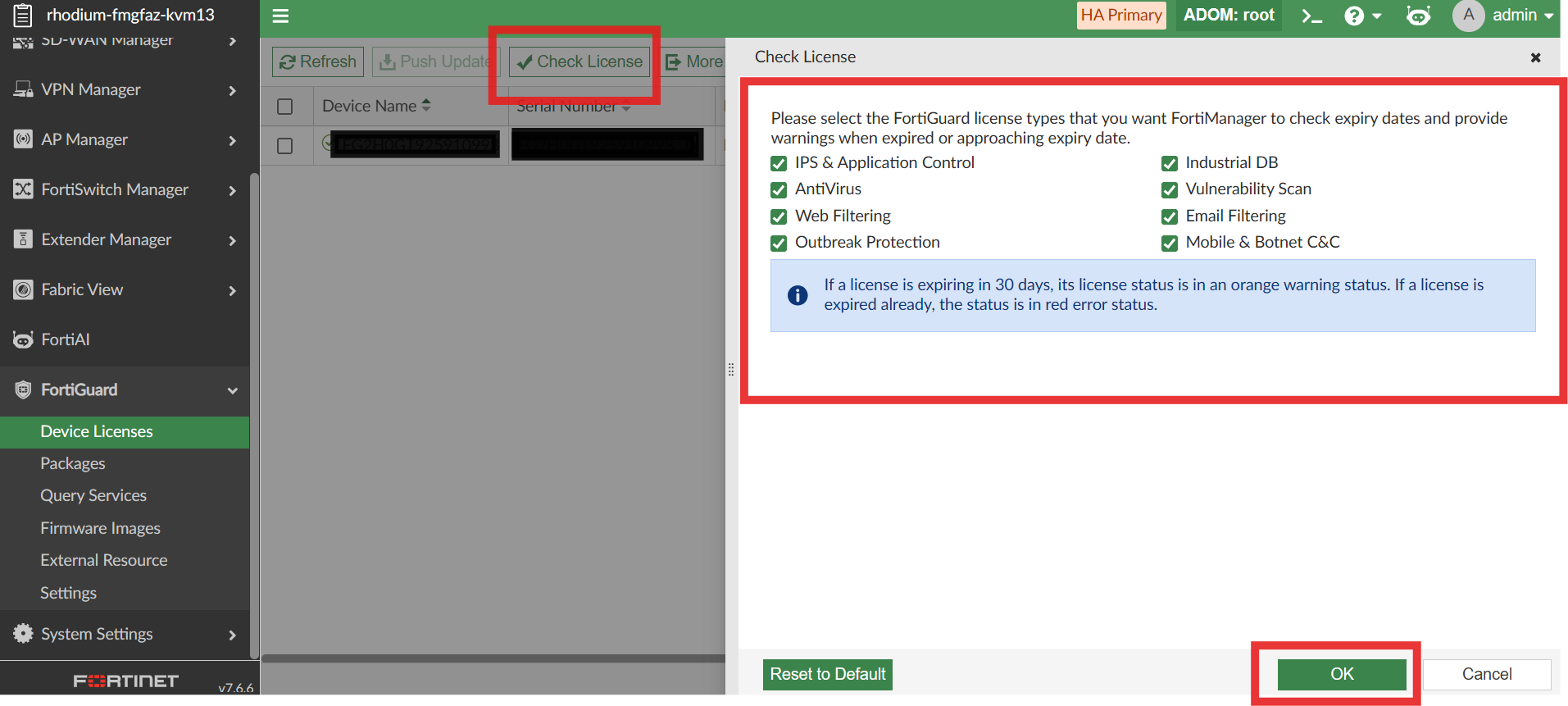This screenshot has height=706, width=1568.
Task: Click the FortiAI sidebar icon
Action: 23,339
